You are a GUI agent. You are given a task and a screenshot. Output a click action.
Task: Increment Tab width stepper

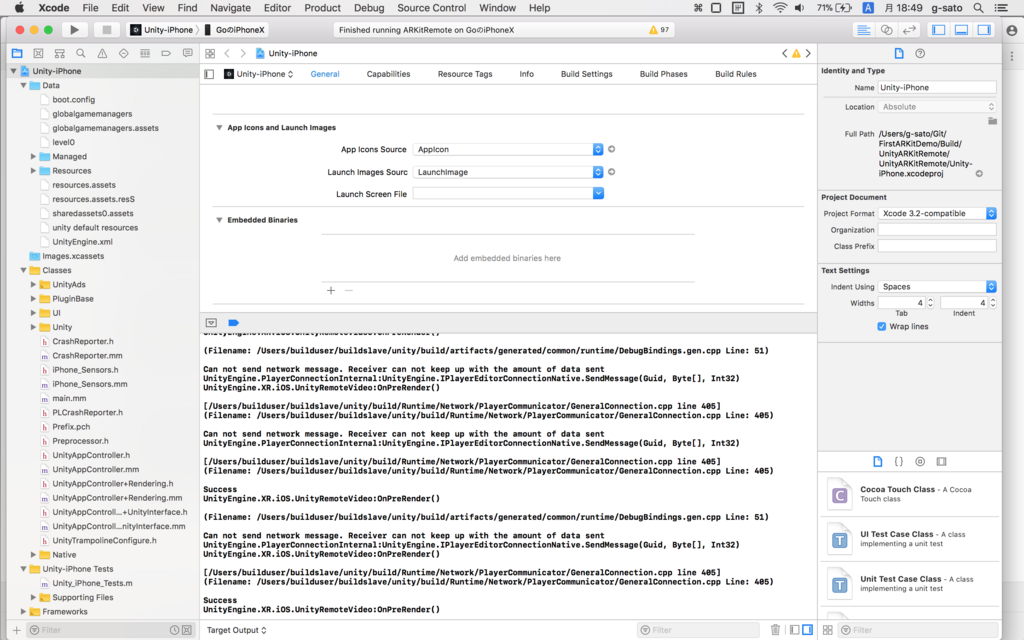click(931, 300)
